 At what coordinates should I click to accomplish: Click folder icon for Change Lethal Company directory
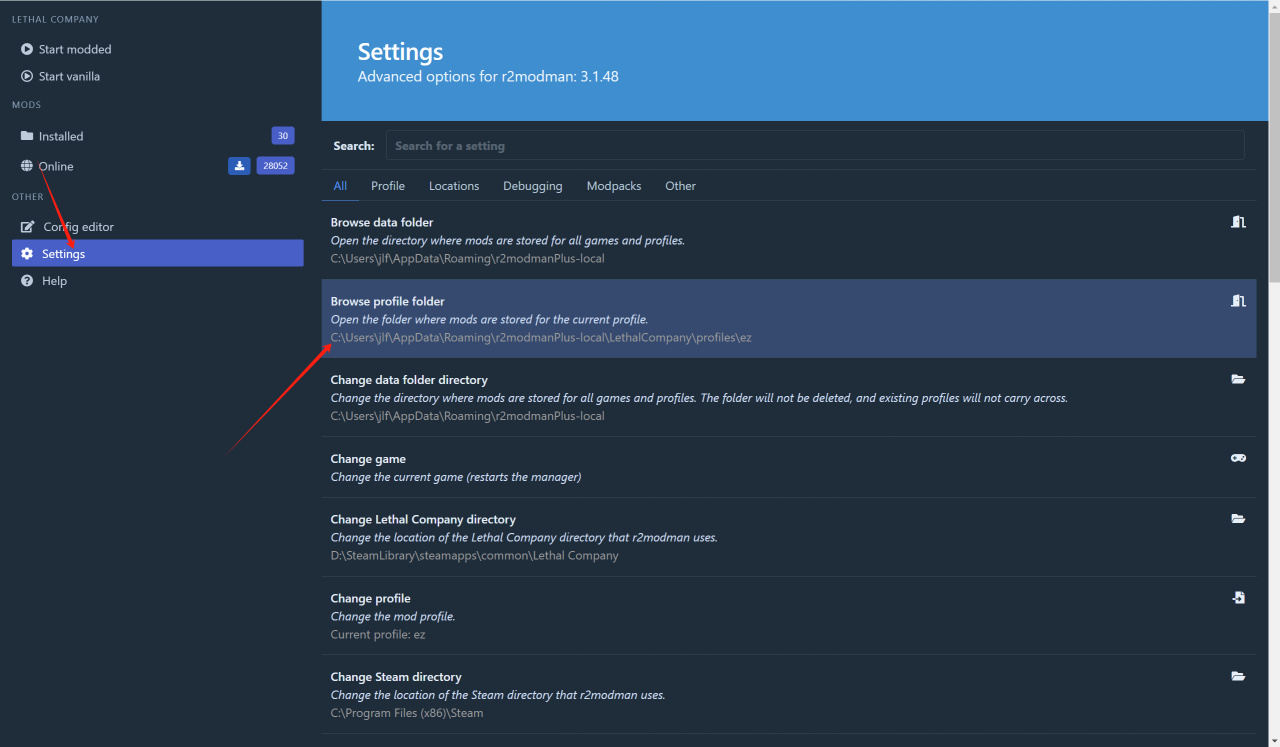pyautogui.click(x=1238, y=519)
